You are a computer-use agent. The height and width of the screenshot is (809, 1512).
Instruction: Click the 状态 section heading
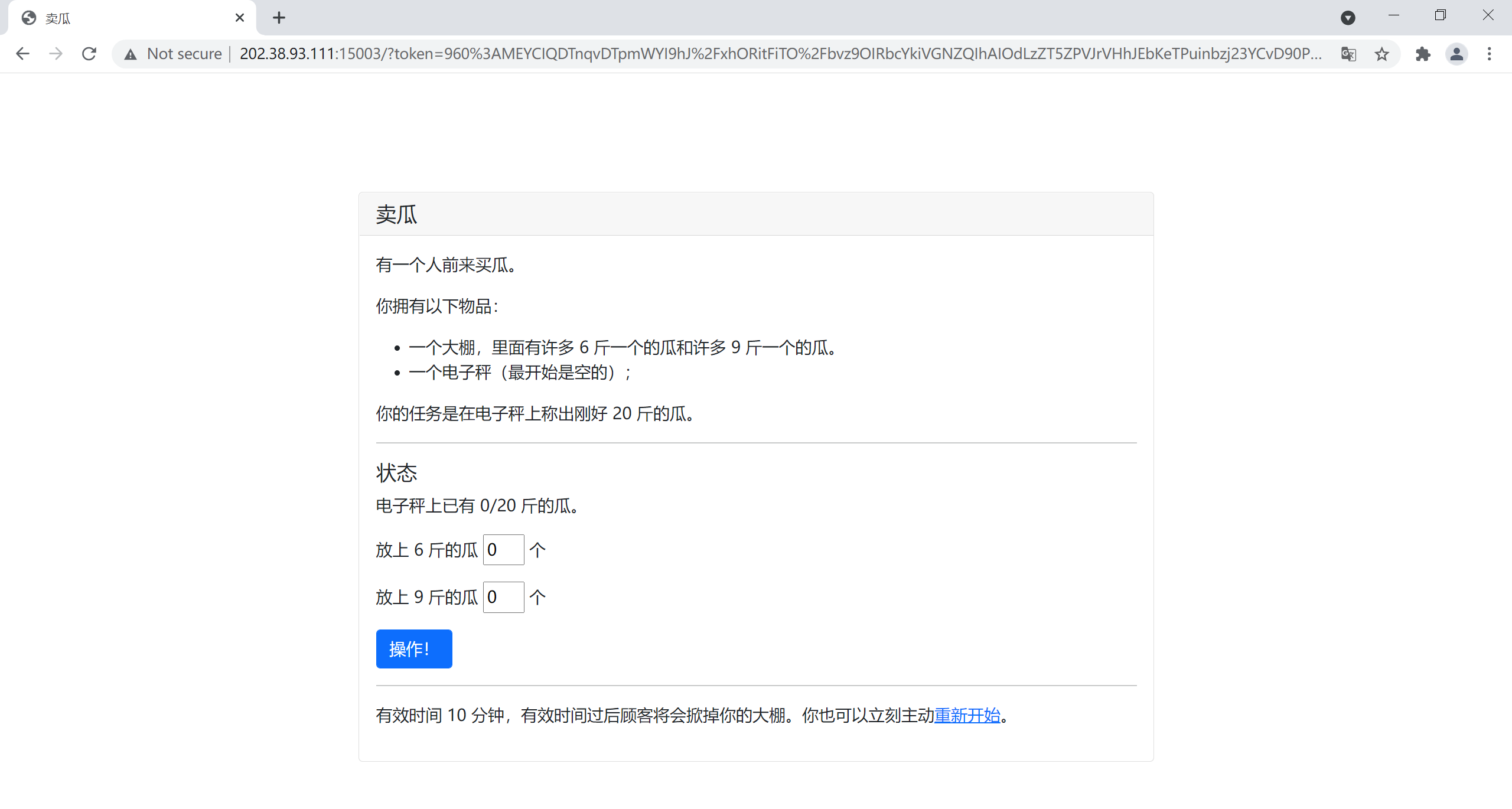point(396,473)
